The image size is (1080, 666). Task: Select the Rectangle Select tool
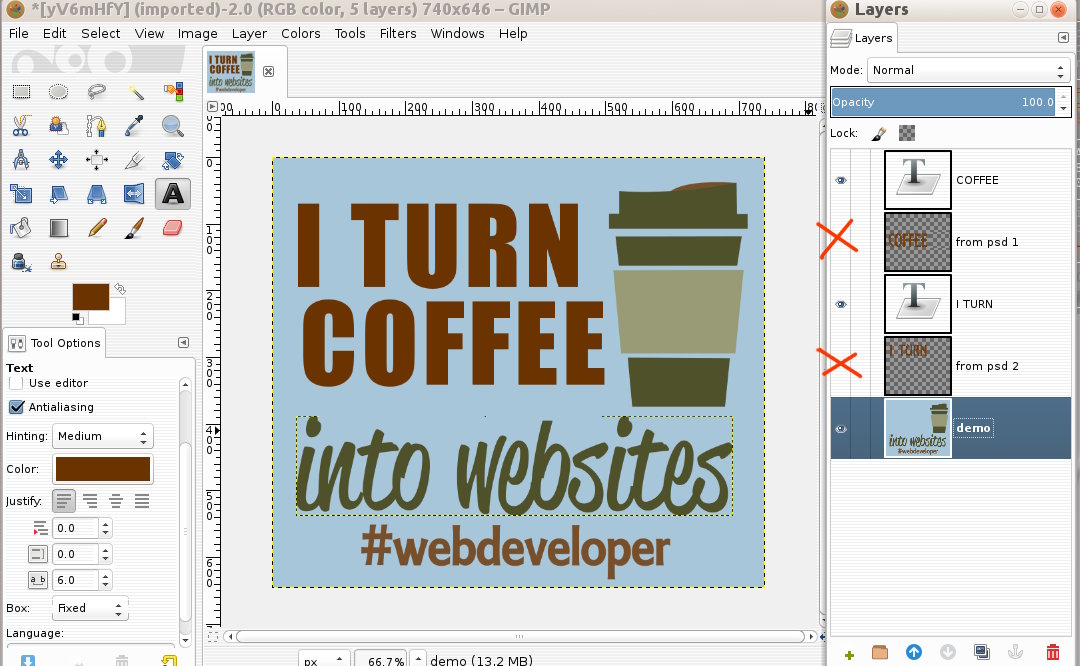tap(21, 92)
